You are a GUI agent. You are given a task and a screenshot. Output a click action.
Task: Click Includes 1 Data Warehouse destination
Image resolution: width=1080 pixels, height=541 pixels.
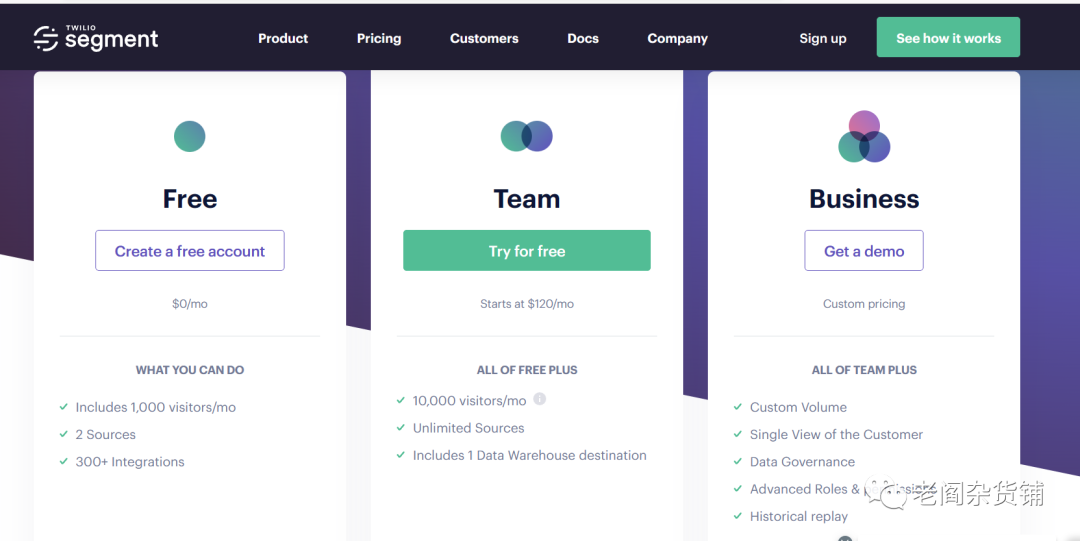point(529,455)
